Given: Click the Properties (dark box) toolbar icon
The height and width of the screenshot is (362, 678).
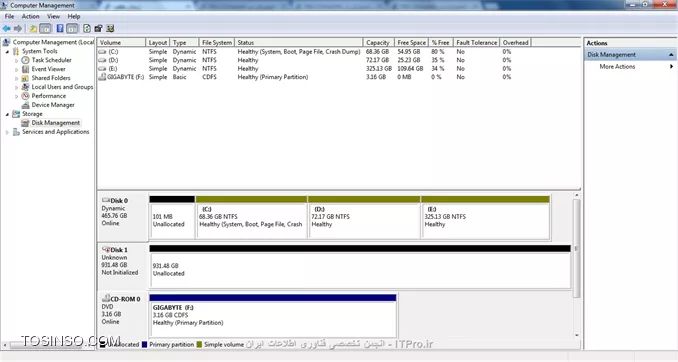Looking at the screenshot, I should coord(98,29).
